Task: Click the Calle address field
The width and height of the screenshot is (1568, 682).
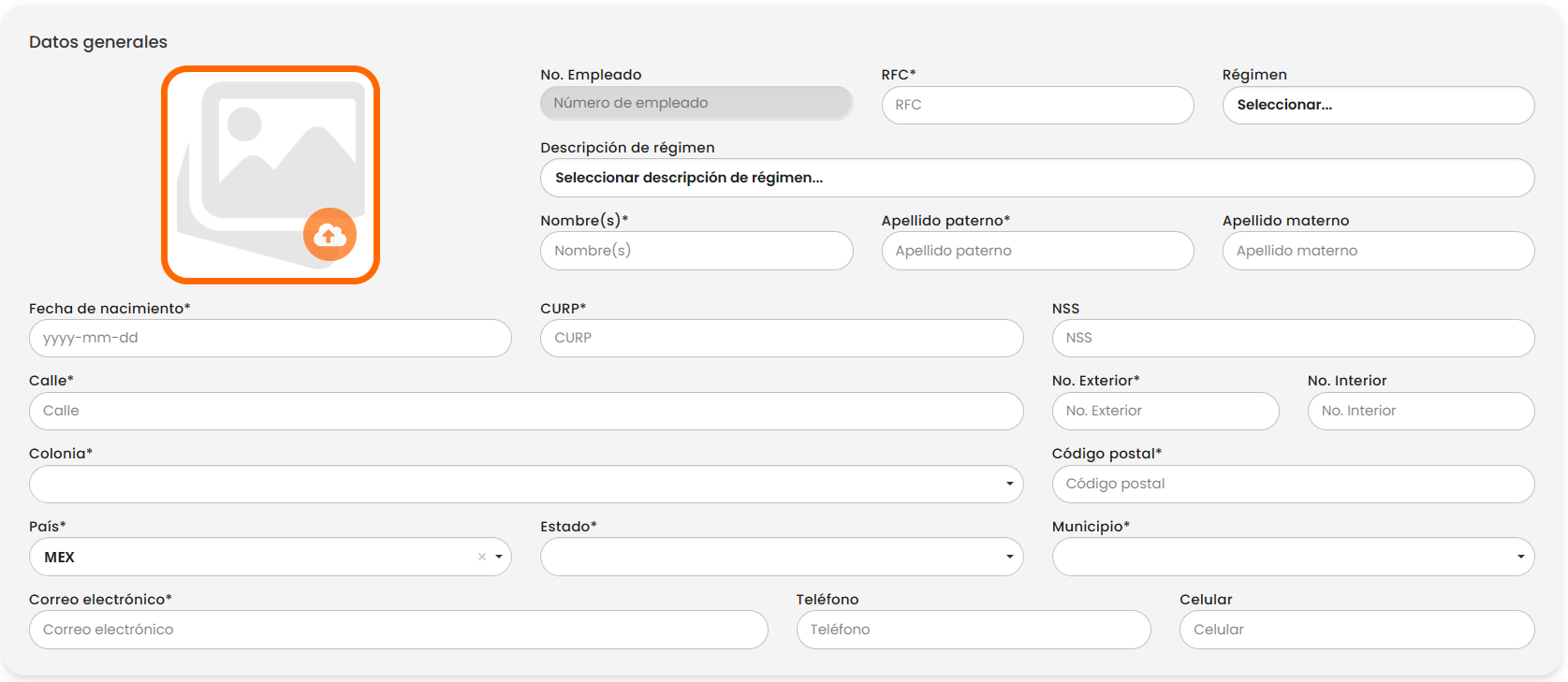Action: point(525,411)
